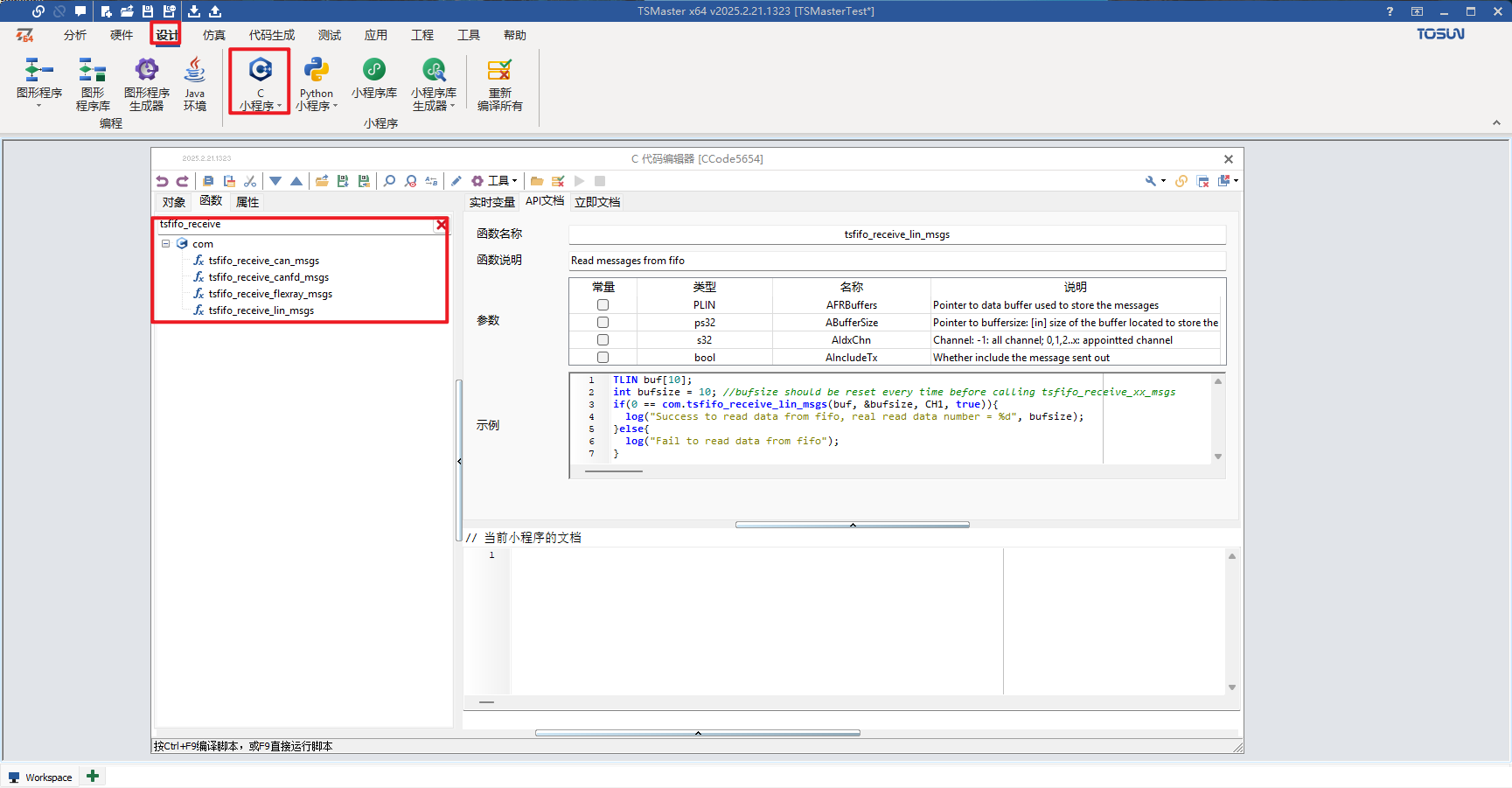The width and height of the screenshot is (1512, 788).
Task: Open the Python 小程序 tool
Action: click(x=316, y=84)
